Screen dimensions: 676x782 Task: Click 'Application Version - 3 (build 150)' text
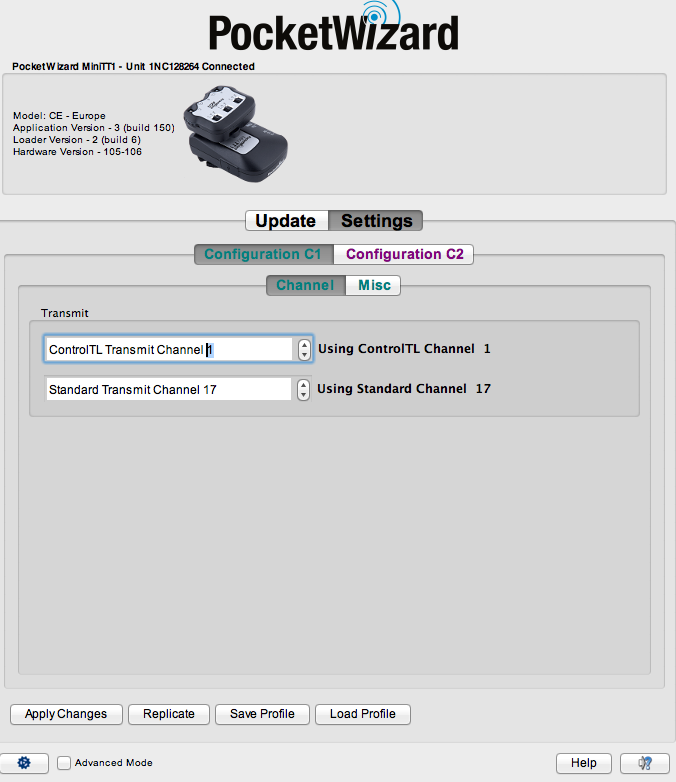pyautogui.click(x=94, y=128)
